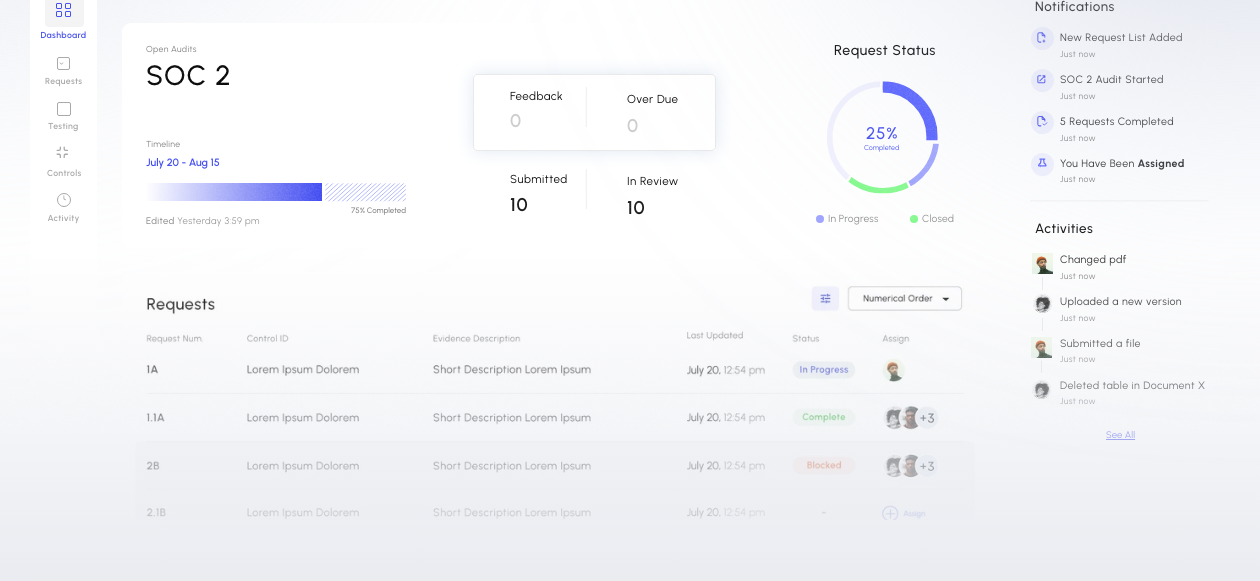The width and height of the screenshot is (1260, 581).
Task: Click the In Review count of 10
Action: (636, 208)
